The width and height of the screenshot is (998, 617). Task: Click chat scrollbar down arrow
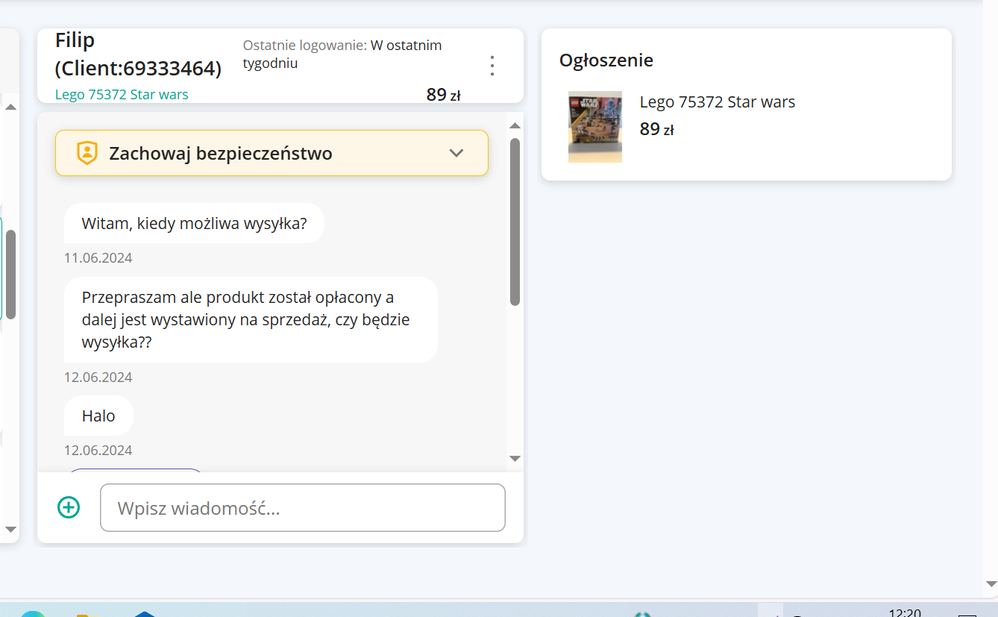515,458
